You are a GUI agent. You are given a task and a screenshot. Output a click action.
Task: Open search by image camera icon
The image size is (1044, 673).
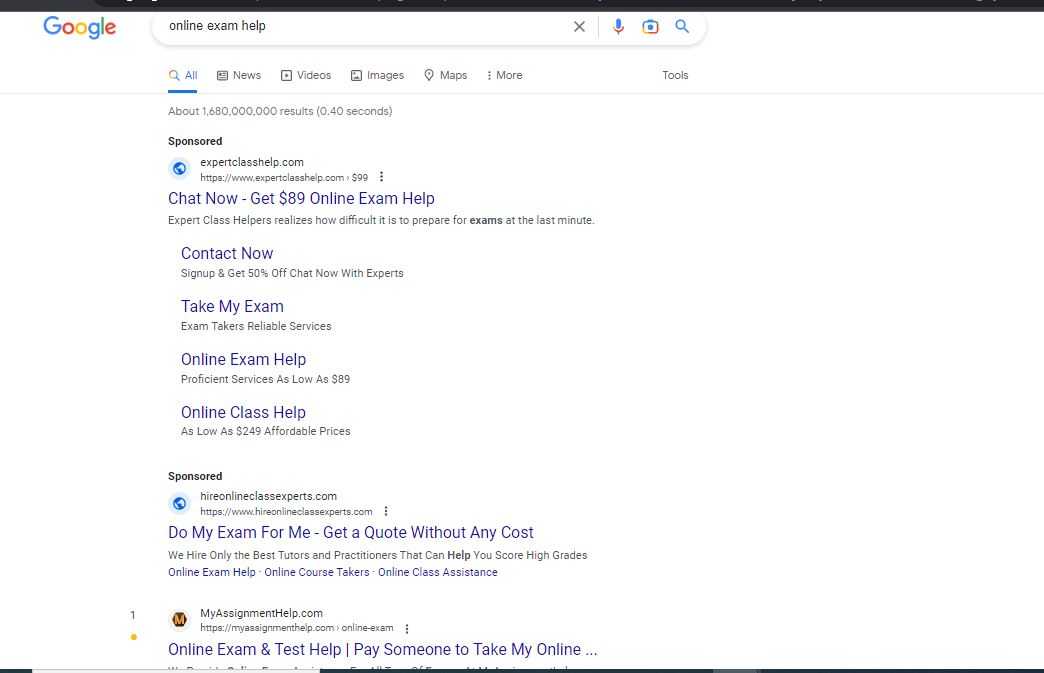click(650, 27)
